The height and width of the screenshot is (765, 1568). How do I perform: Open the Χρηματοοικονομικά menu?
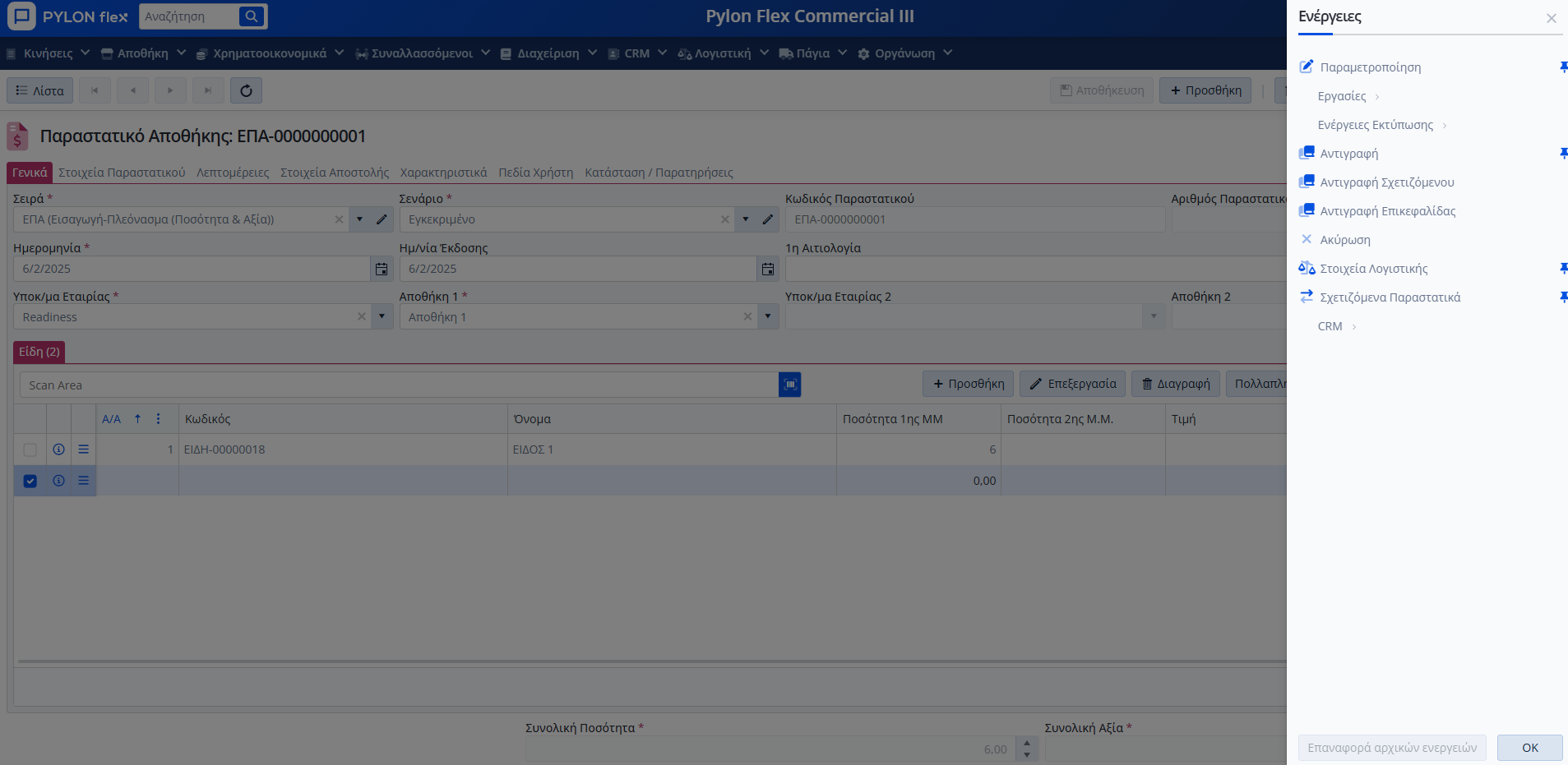point(270,53)
